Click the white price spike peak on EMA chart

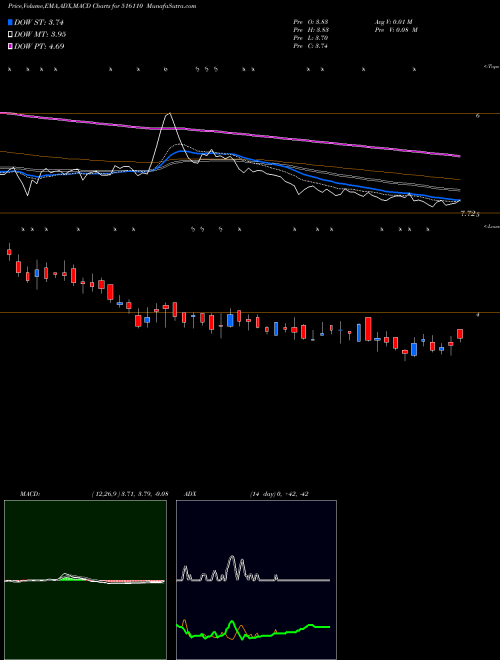tap(169, 114)
